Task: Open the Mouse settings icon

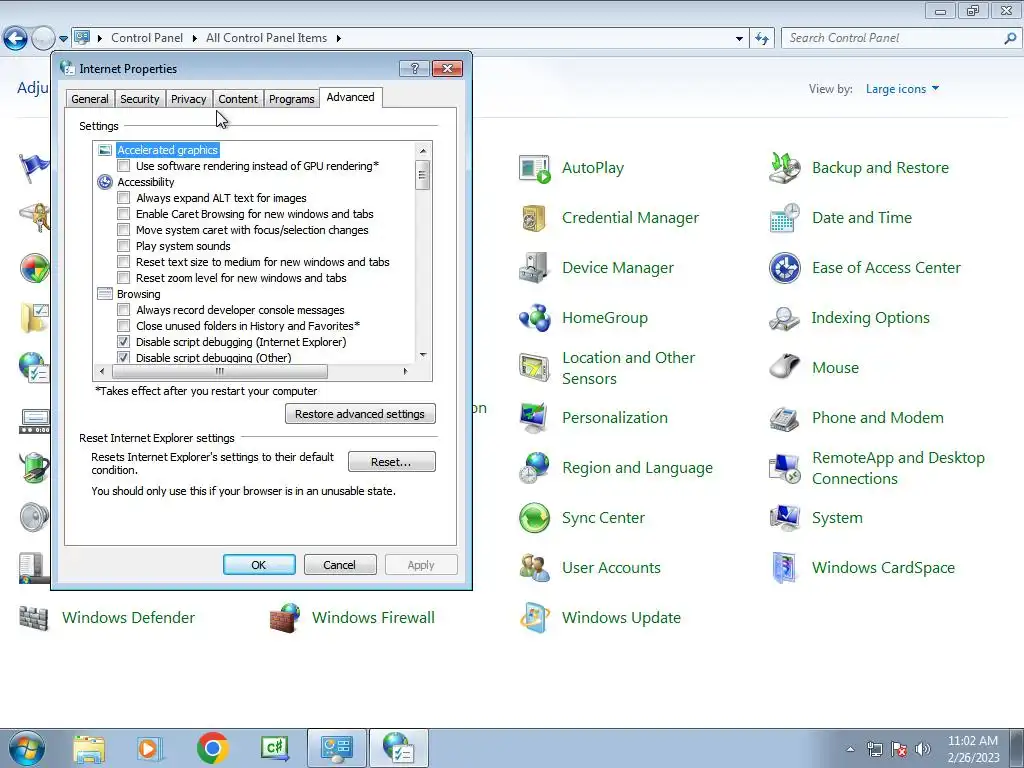Action: coord(784,368)
